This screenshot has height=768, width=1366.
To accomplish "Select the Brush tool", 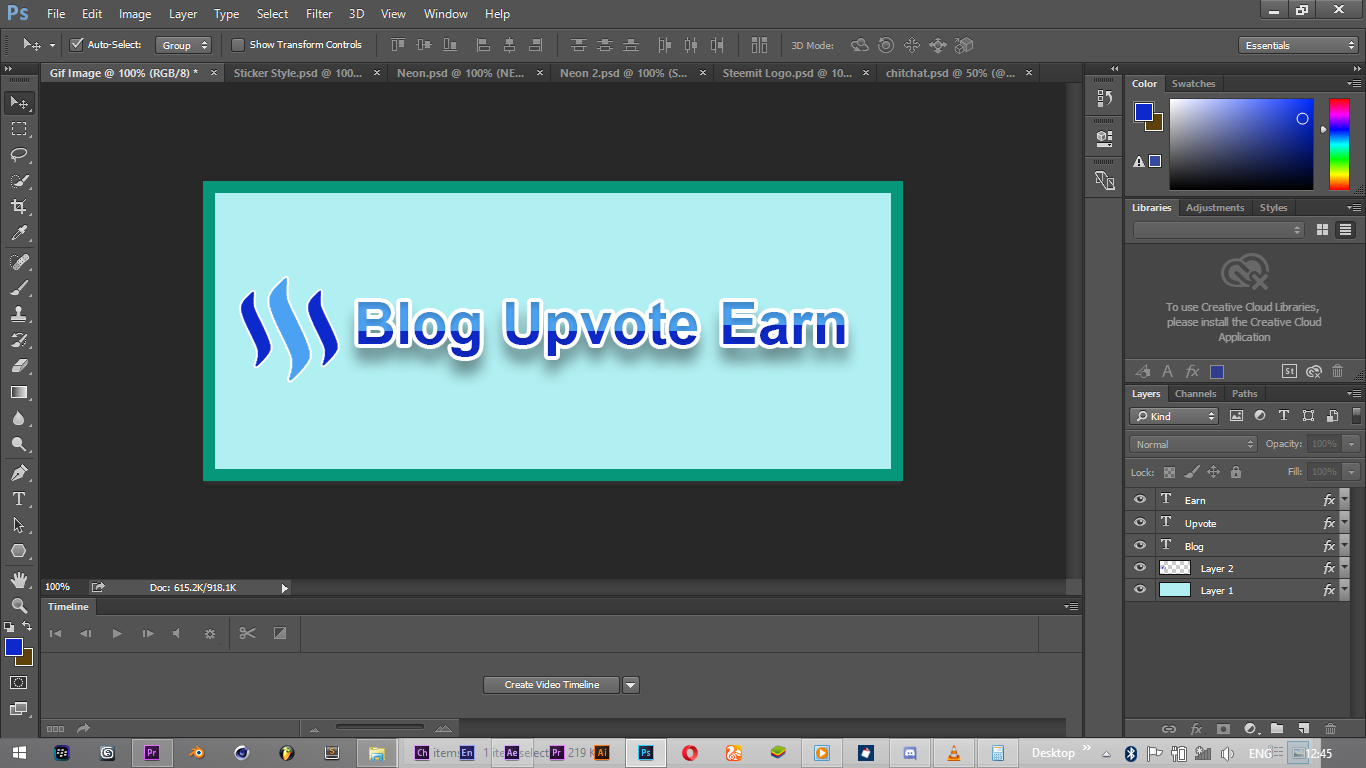I will click(x=19, y=288).
